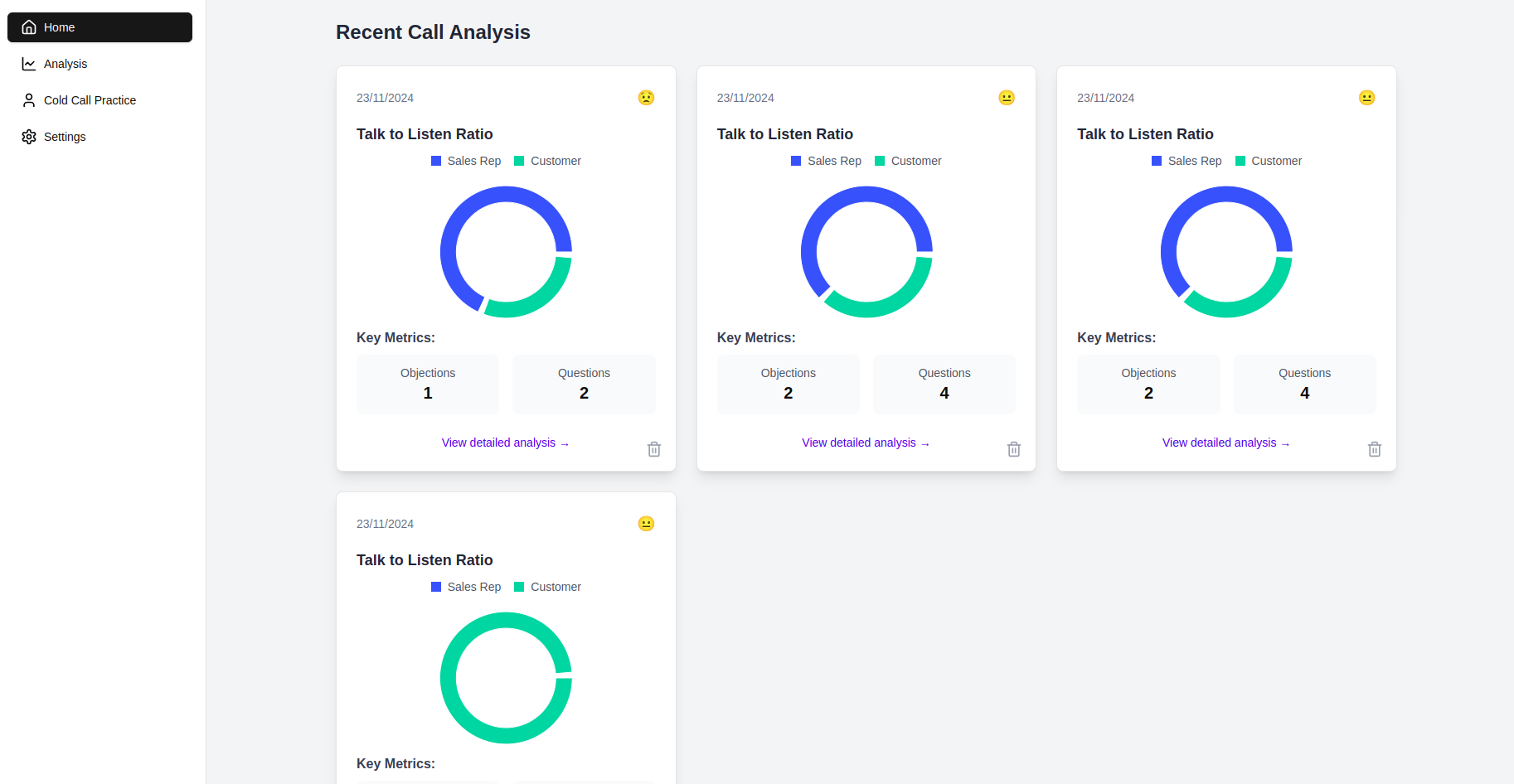View detailed analysis on first card
This screenshot has height=784, width=1514.
pos(506,443)
